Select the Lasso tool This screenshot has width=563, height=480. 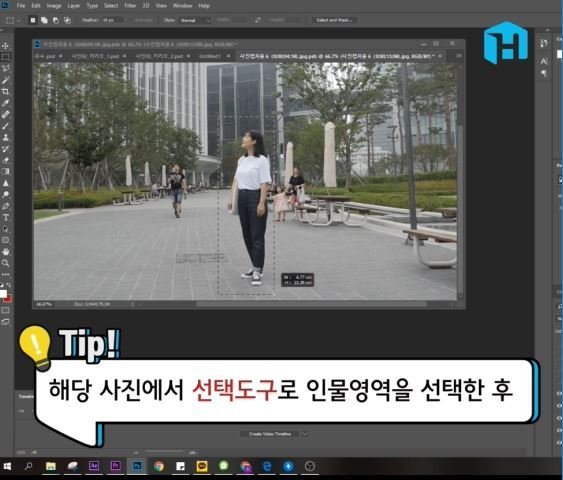tap(5, 68)
